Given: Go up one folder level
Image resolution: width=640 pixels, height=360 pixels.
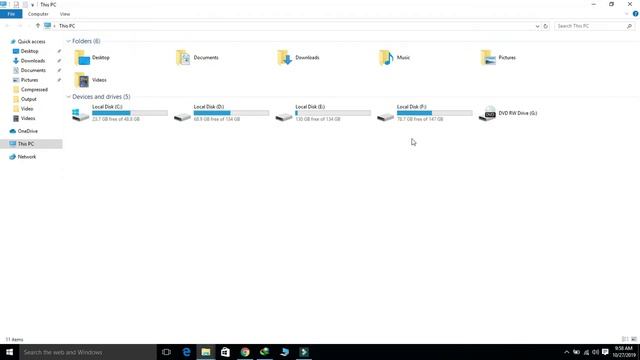Looking at the screenshot, I should click(38, 26).
